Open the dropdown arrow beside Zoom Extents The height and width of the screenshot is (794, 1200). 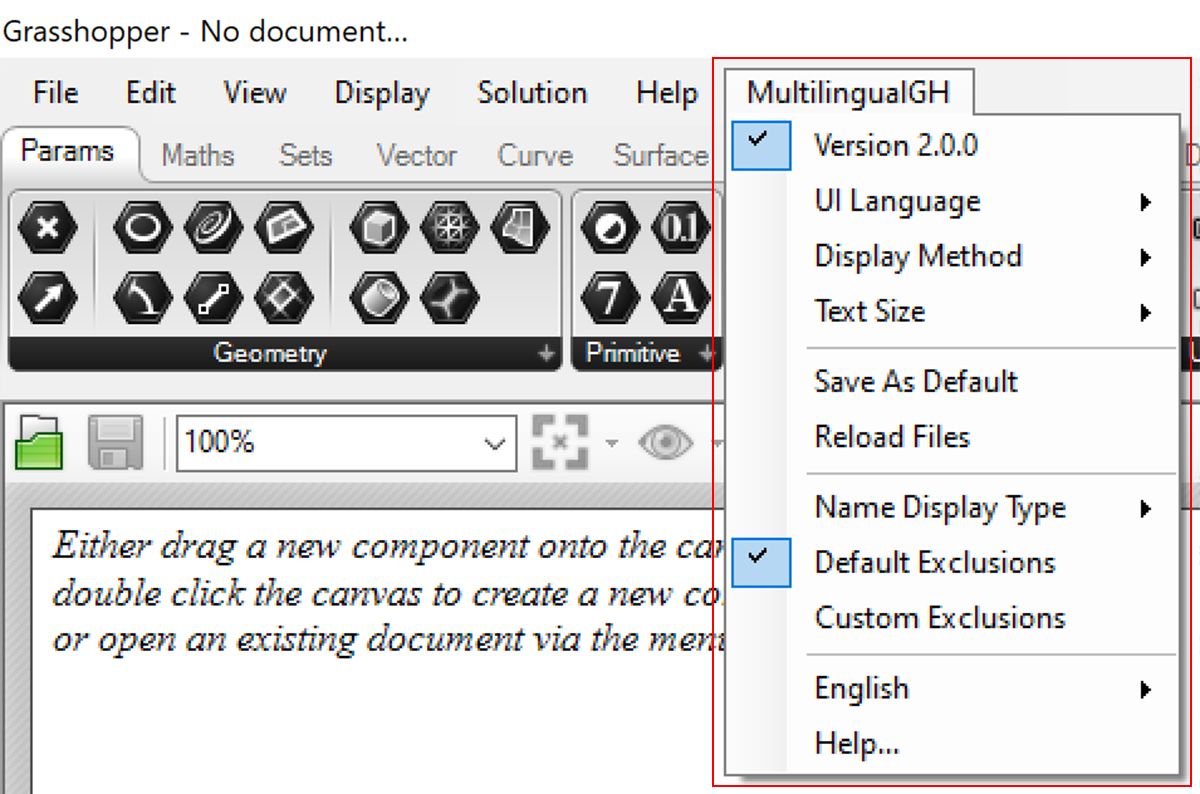pyautogui.click(x=611, y=443)
